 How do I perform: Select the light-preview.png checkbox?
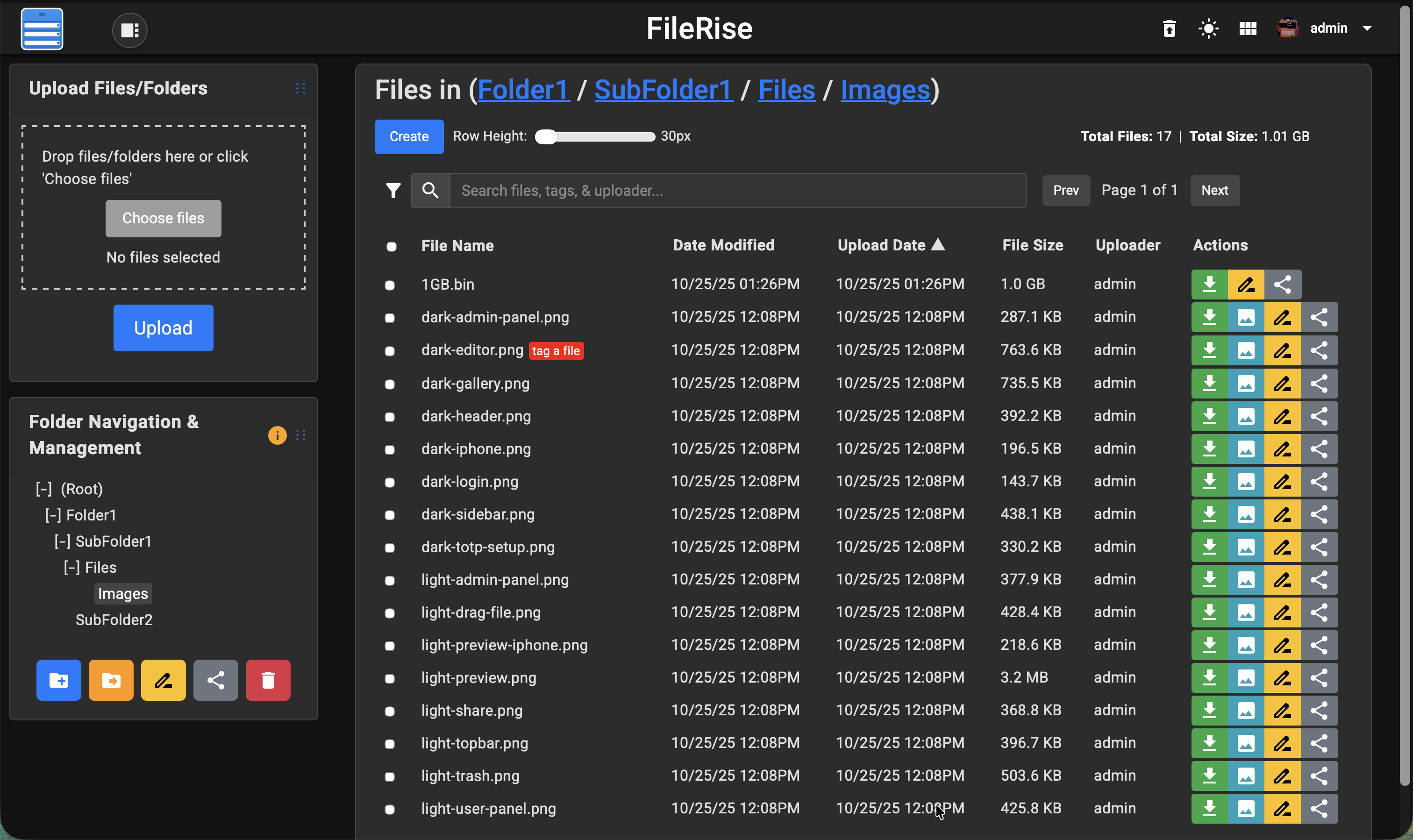tap(390, 679)
